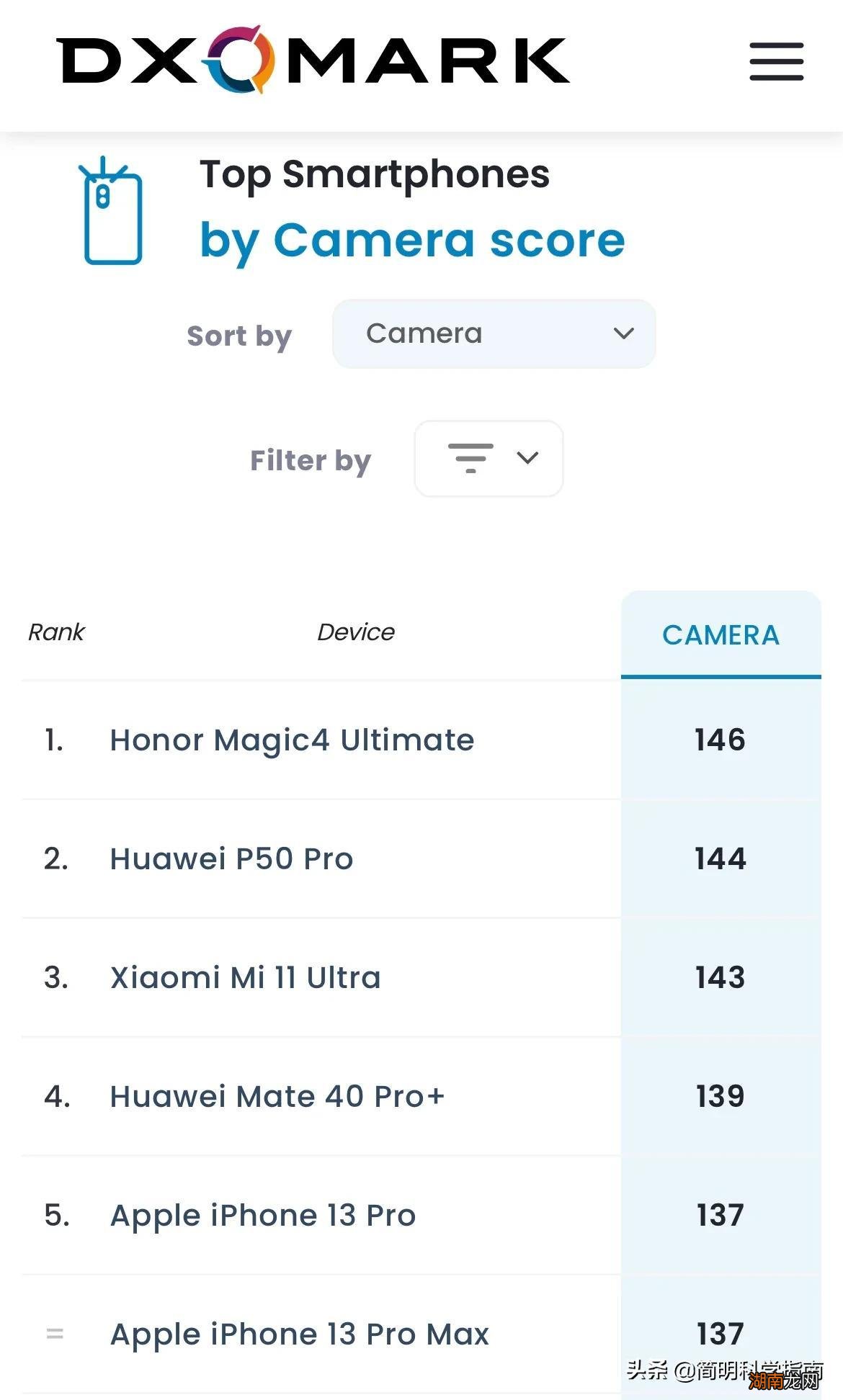The width and height of the screenshot is (843, 1400).
Task: Open Huawei P50 Pro entry
Action: tap(231, 858)
